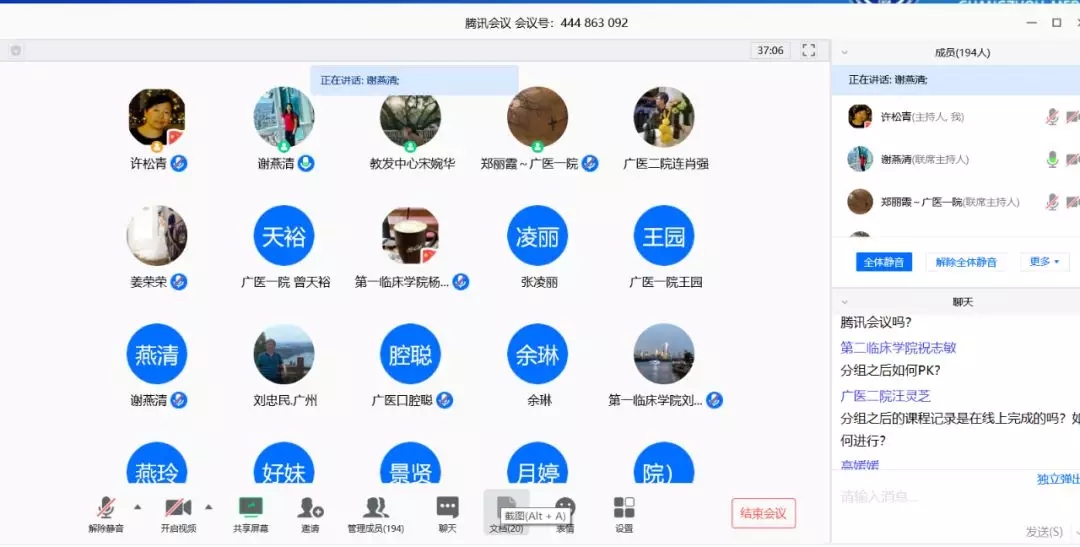Image resolution: width=1080 pixels, height=547 pixels.
Task: Toggle 谢燕清's green microphone in member list
Action: click(1052, 159)
